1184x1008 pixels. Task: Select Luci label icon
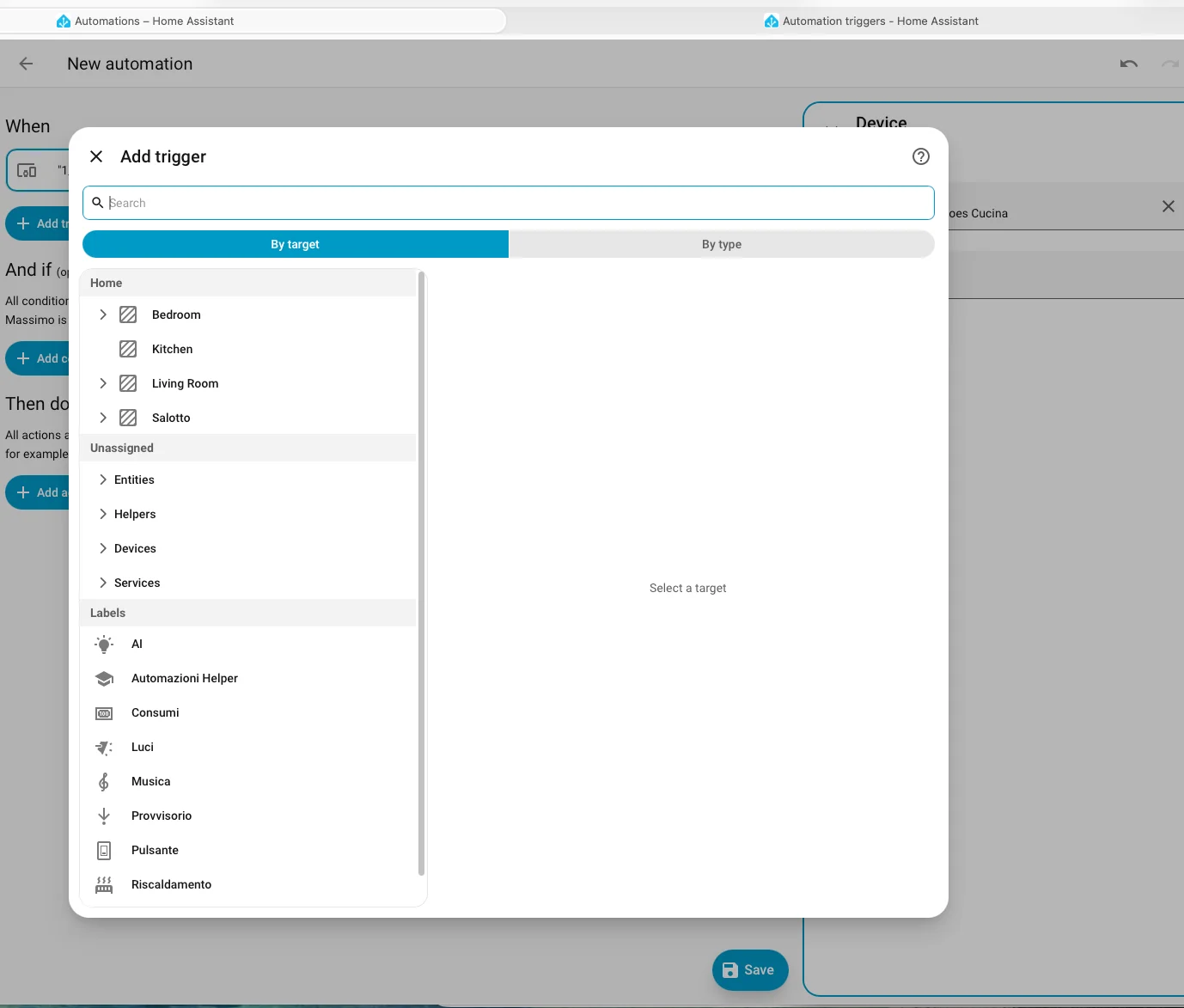coord(104,748)
